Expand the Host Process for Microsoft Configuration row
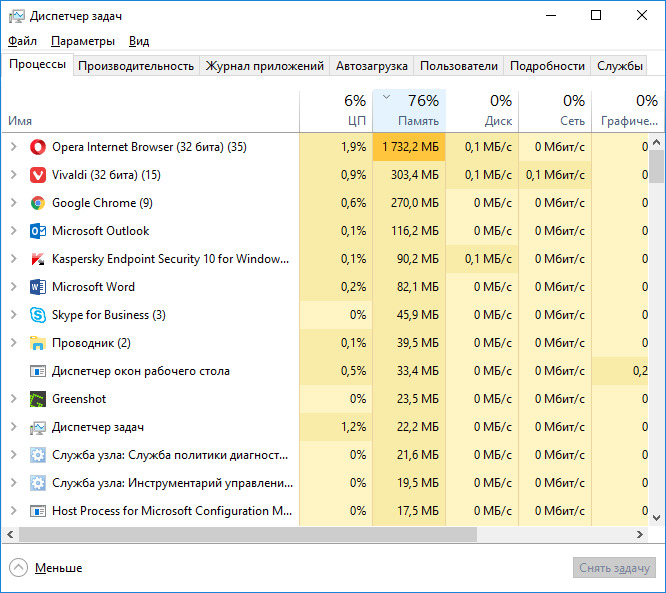666x593 pixels. coord(14,511)
